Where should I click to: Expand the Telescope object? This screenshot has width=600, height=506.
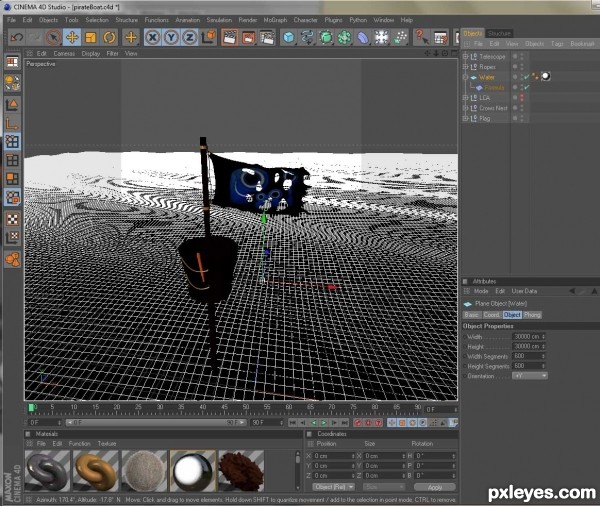(x=466, y=57)
